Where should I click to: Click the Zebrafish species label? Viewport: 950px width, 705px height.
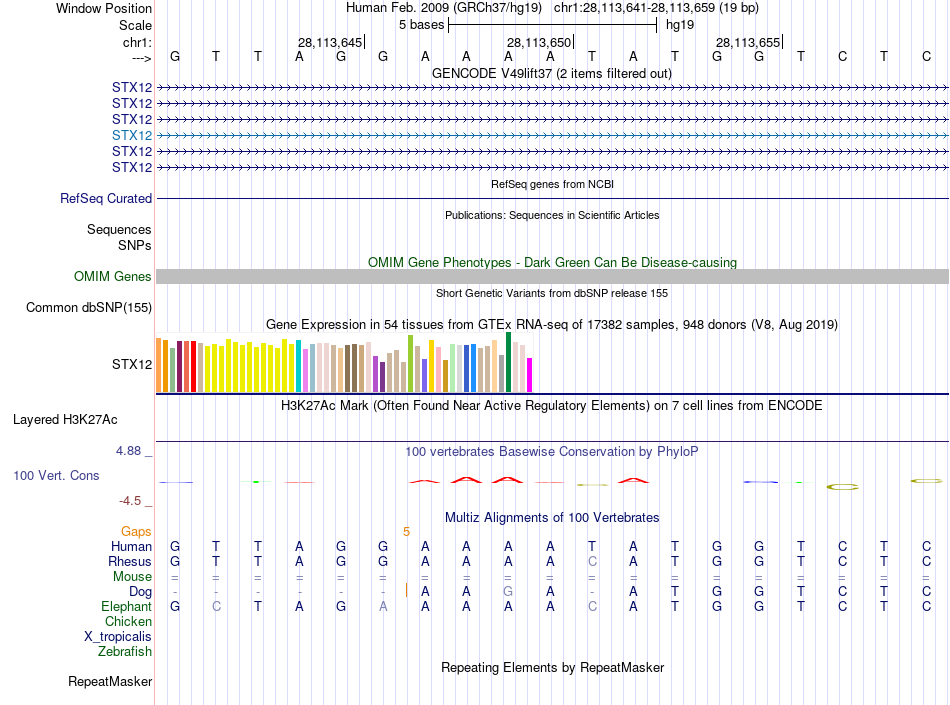point(125,652)
